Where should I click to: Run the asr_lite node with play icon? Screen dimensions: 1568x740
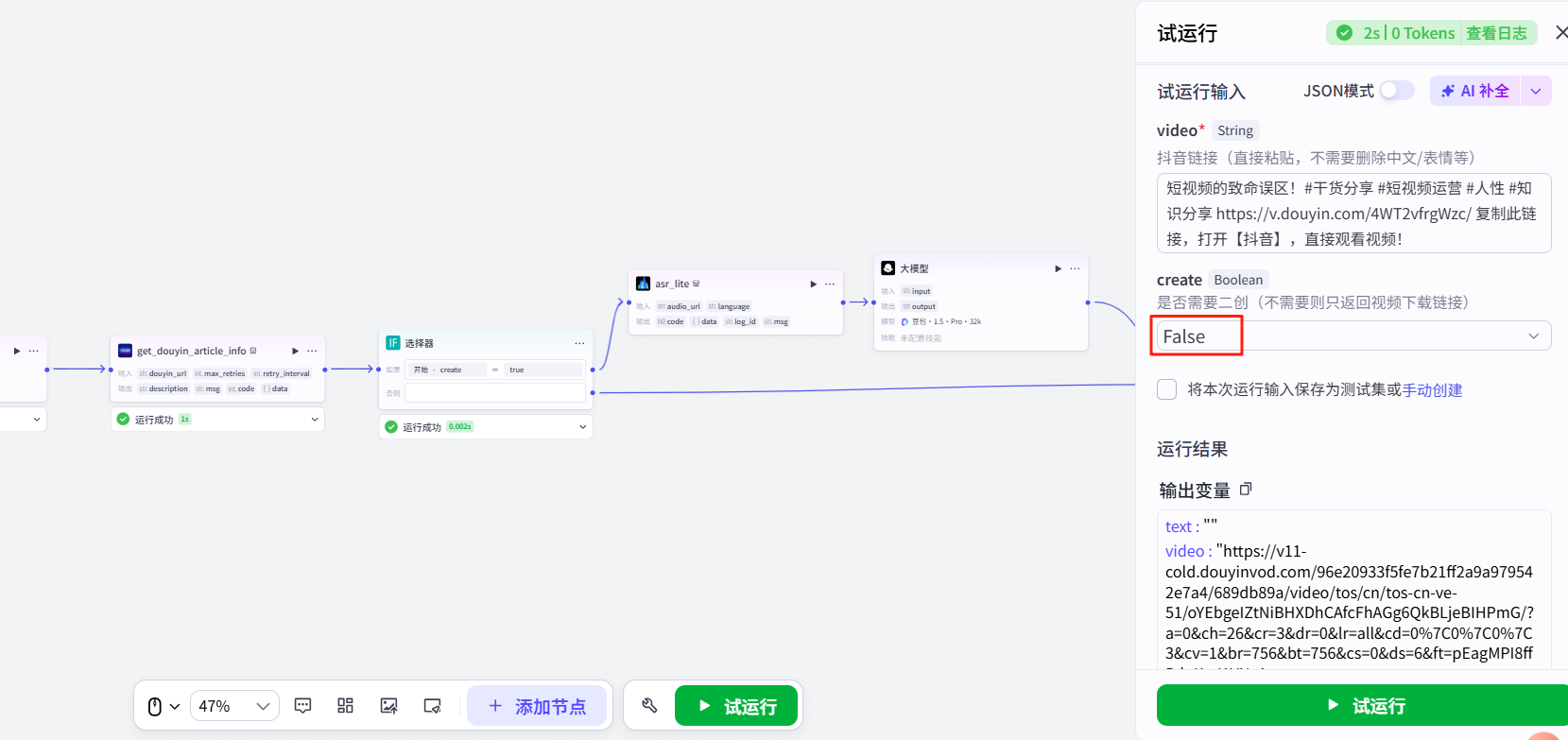click(x=813, y=284)
